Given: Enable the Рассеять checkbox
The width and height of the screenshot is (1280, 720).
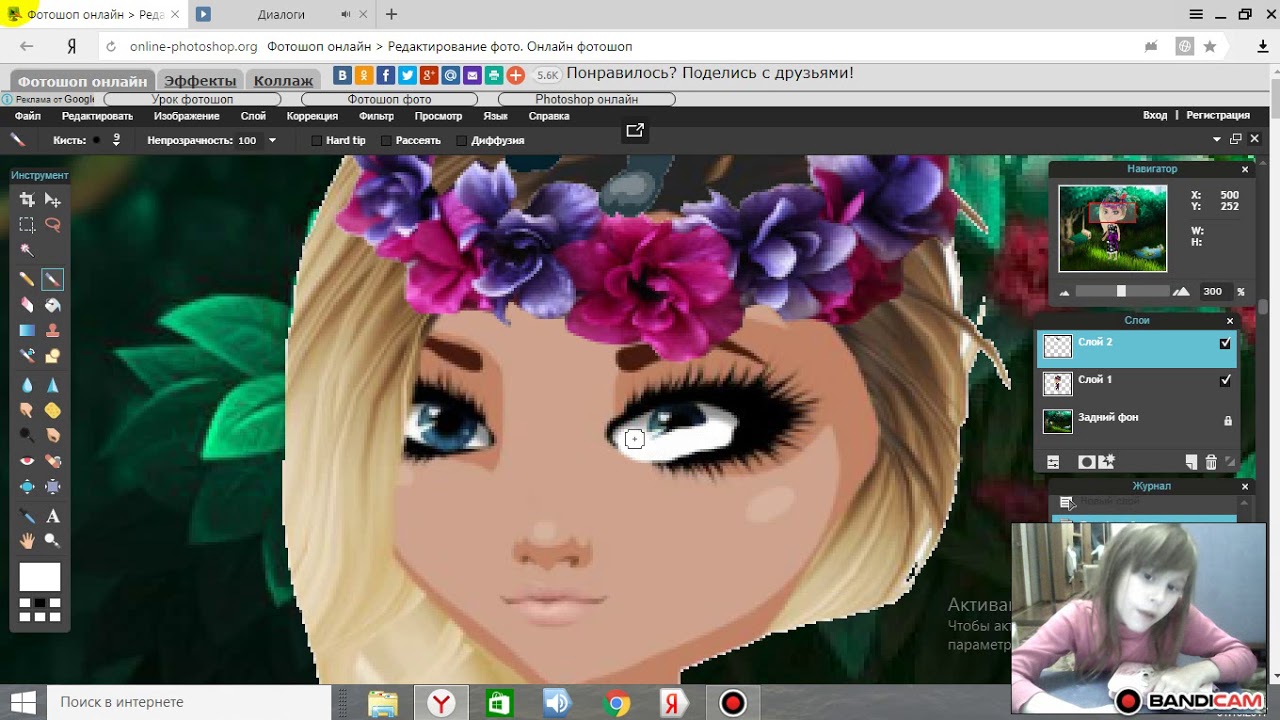Looking at the screenshot, I should coord(386,141).
